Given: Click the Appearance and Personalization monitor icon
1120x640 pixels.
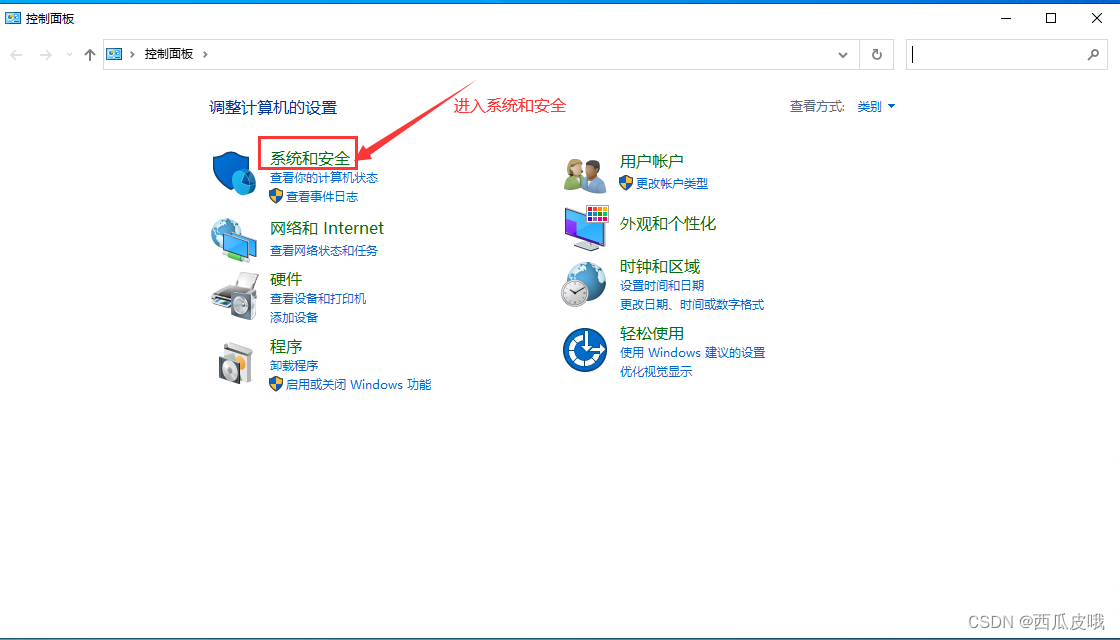Looking at the screenshot, I should click(586, 227).
